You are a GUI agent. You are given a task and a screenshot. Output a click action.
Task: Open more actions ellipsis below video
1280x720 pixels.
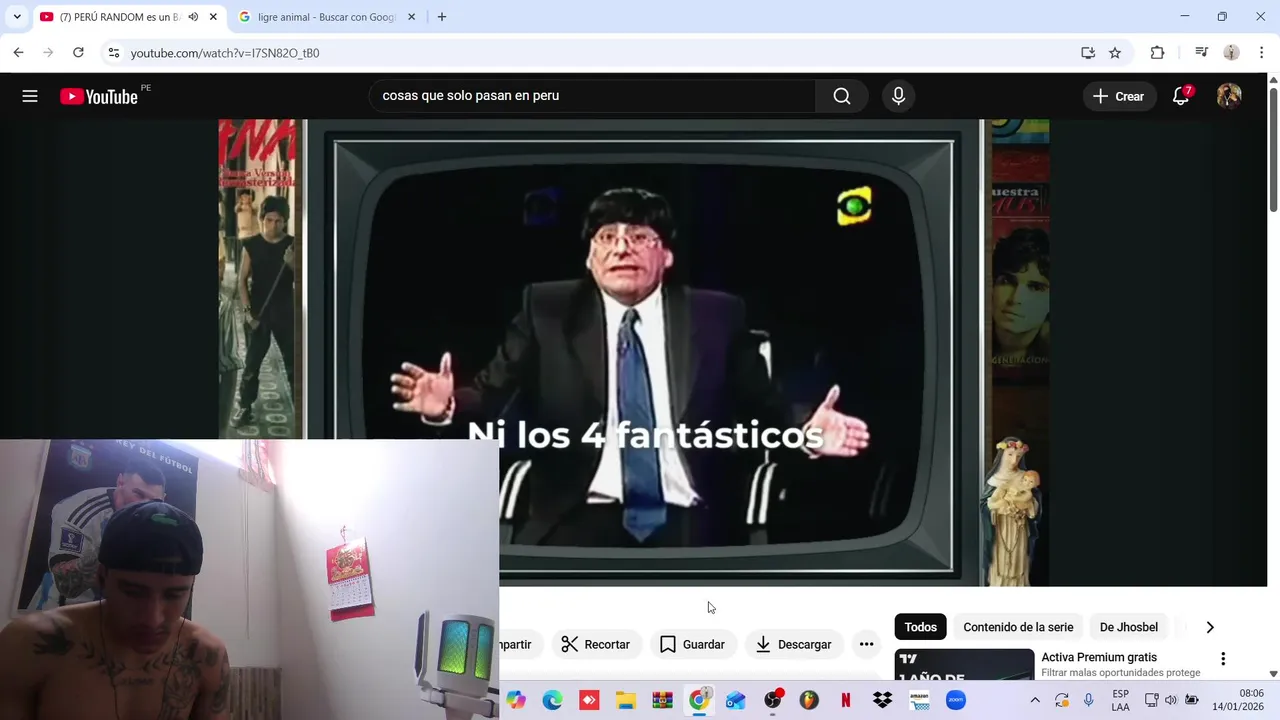point(866,644)
